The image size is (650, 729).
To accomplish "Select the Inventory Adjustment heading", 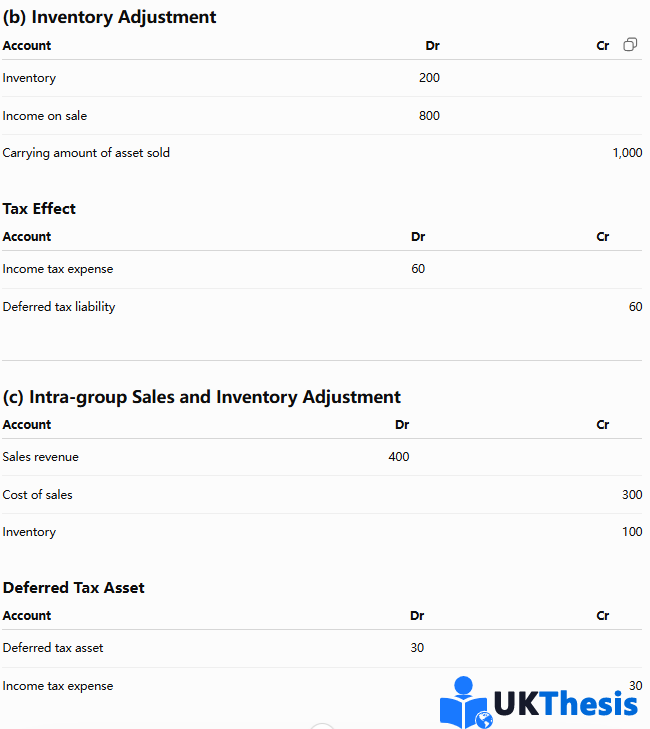I will (x=109, y=17).
